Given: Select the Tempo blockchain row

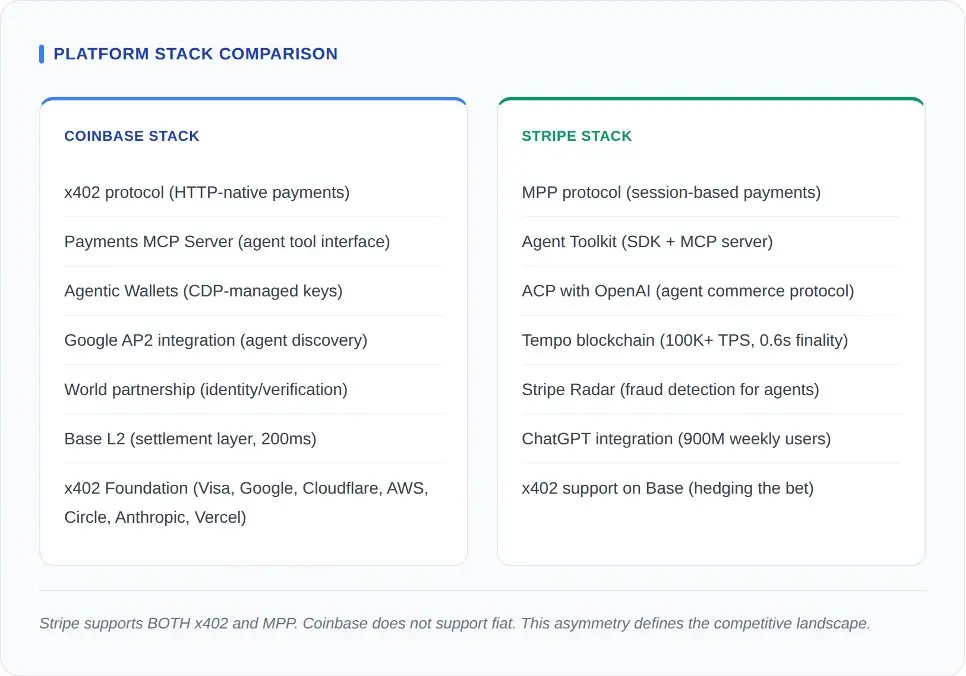Looking at the screenshot, I should [685, 340].
